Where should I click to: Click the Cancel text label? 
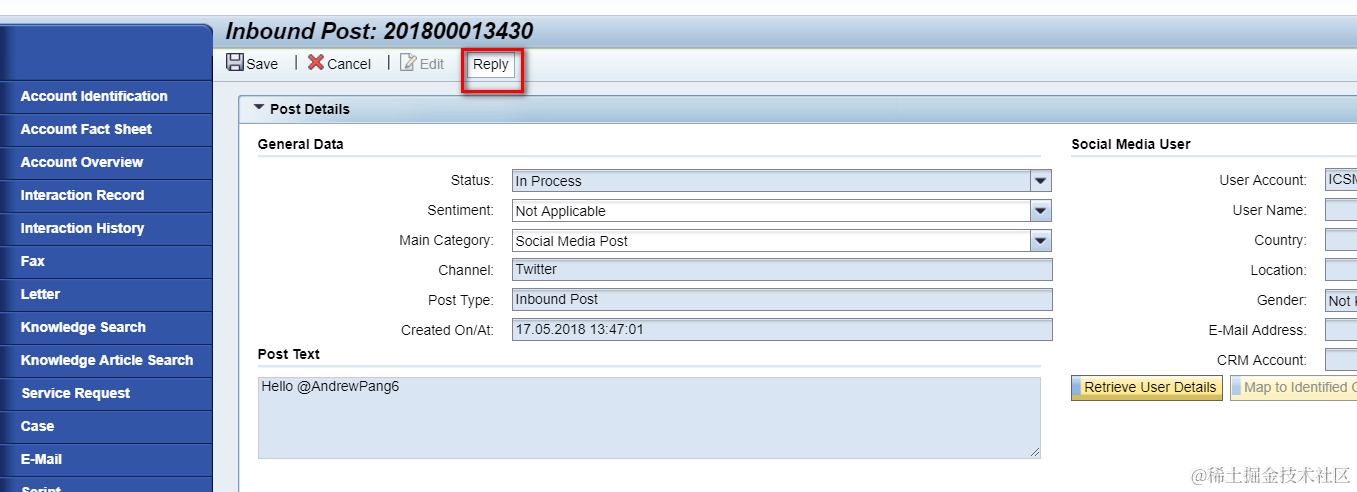pyautogui.click(x=349, y=64)
